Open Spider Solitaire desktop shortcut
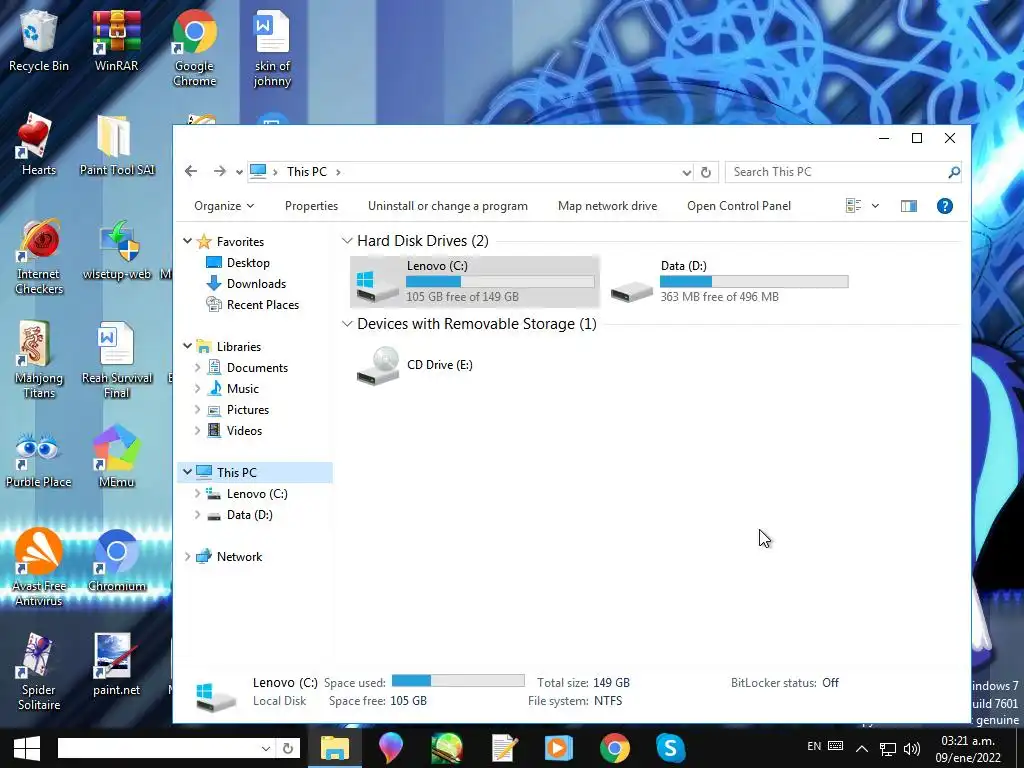 click(39, 672)
